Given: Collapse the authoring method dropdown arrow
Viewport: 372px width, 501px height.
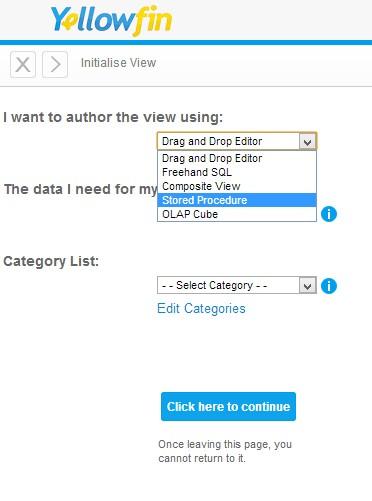Looking at the screenshot, I should point(307,142).
